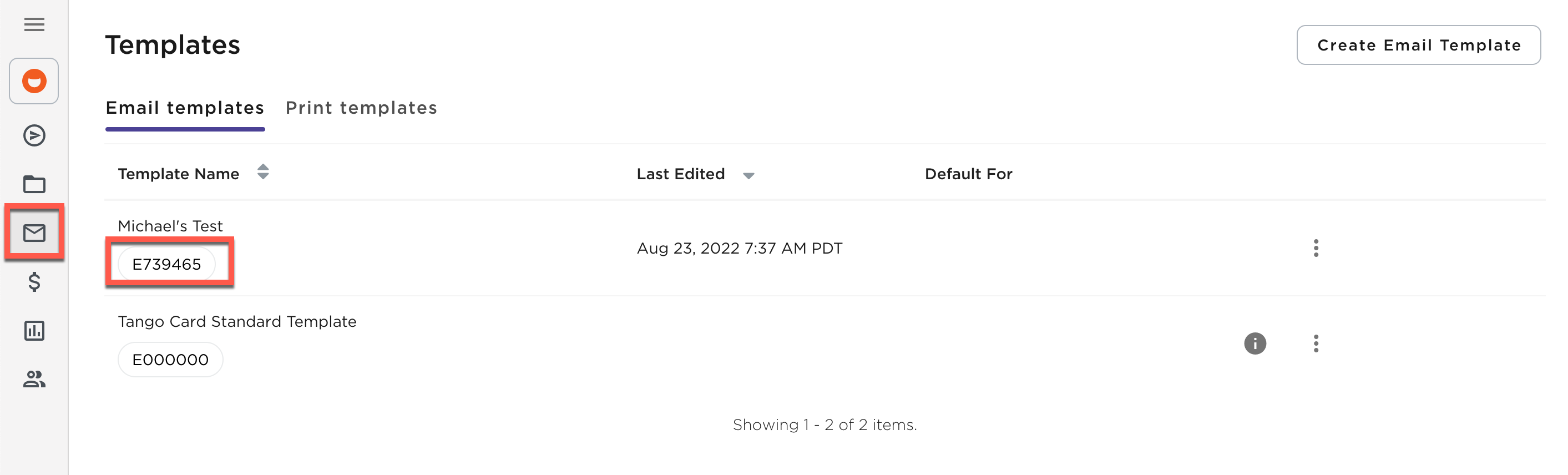This screenshot has height=475, width=1568.
Task: Toggle Last Edited sort arrow
Action: tap(748, 175)
